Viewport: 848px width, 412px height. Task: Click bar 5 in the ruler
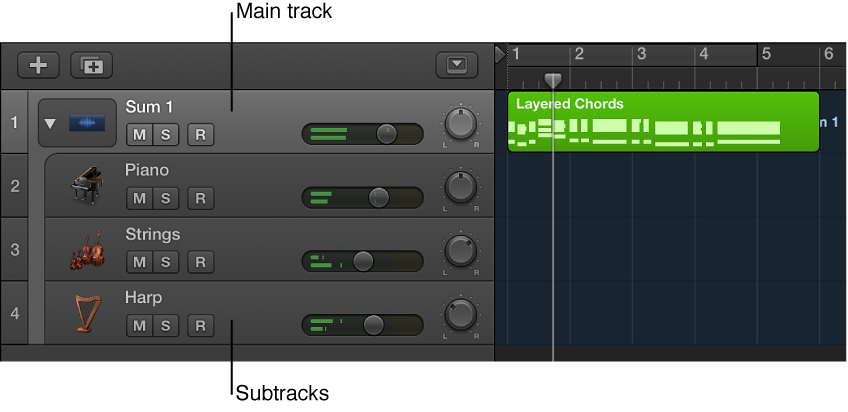click(x=766, y=54)
